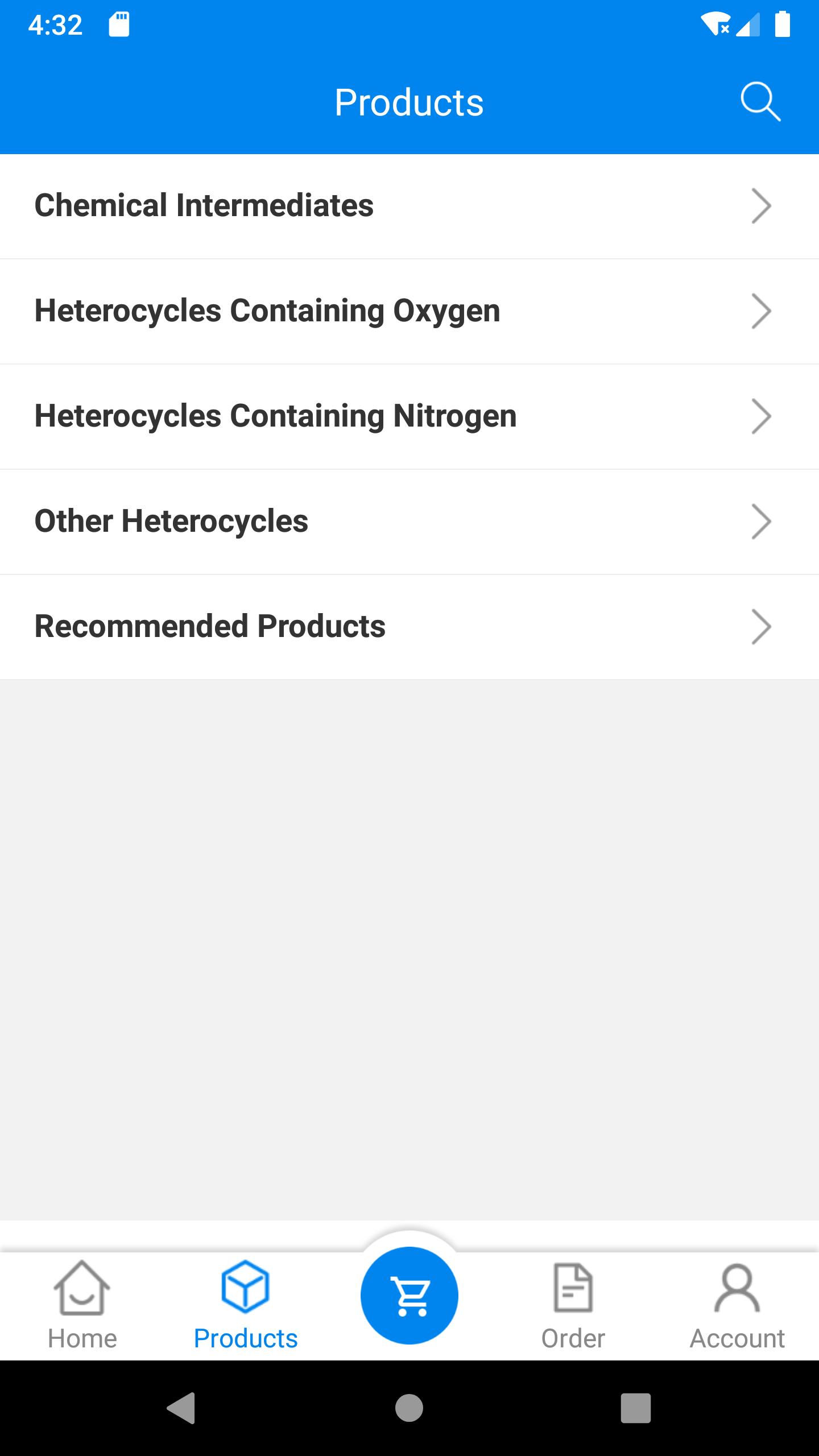Expand Recommended Products chevron arrow
This screenshot has width=819, height=1456.
pos(761,627)
